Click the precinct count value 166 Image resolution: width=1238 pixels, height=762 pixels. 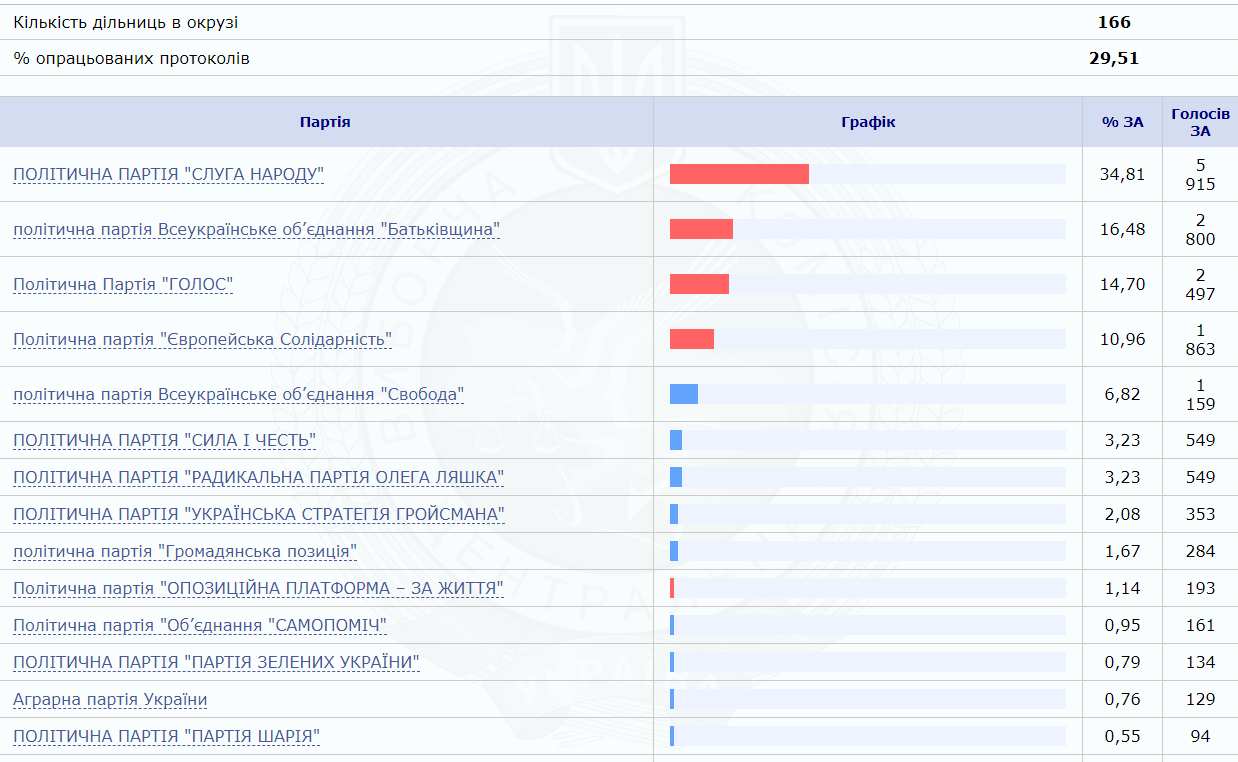pos(1114,22)
